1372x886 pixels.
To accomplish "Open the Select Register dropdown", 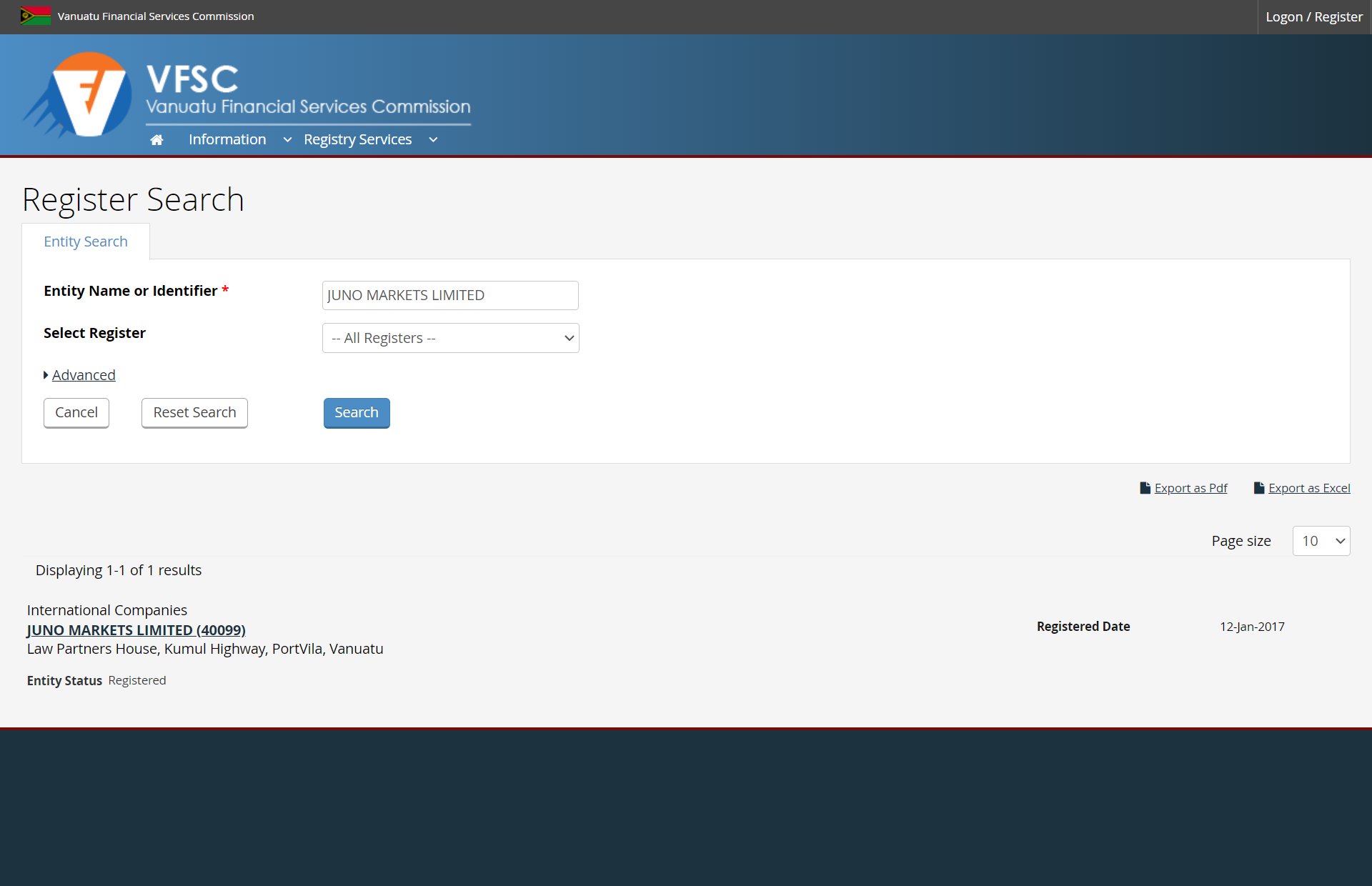I will 450,338.
